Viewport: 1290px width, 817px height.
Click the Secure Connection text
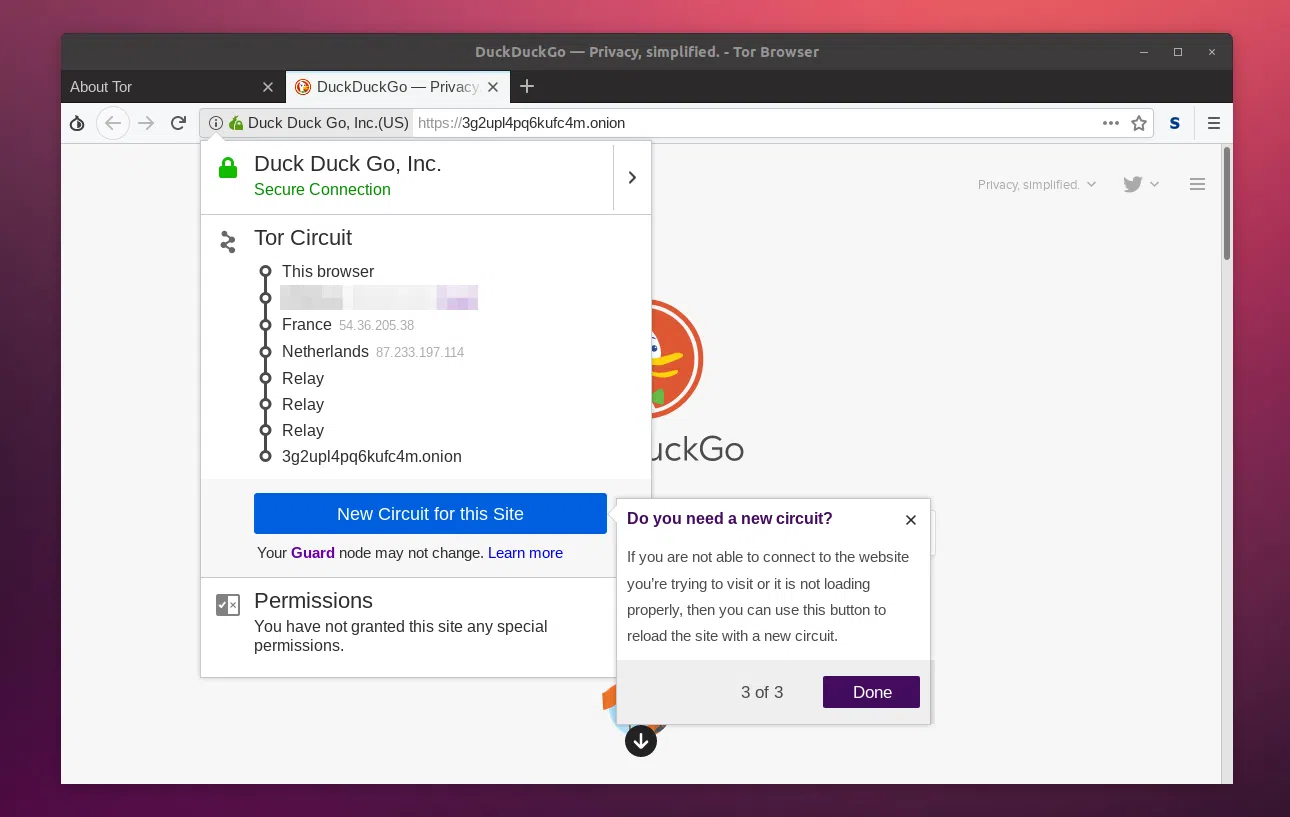click(x=322, y=189)
